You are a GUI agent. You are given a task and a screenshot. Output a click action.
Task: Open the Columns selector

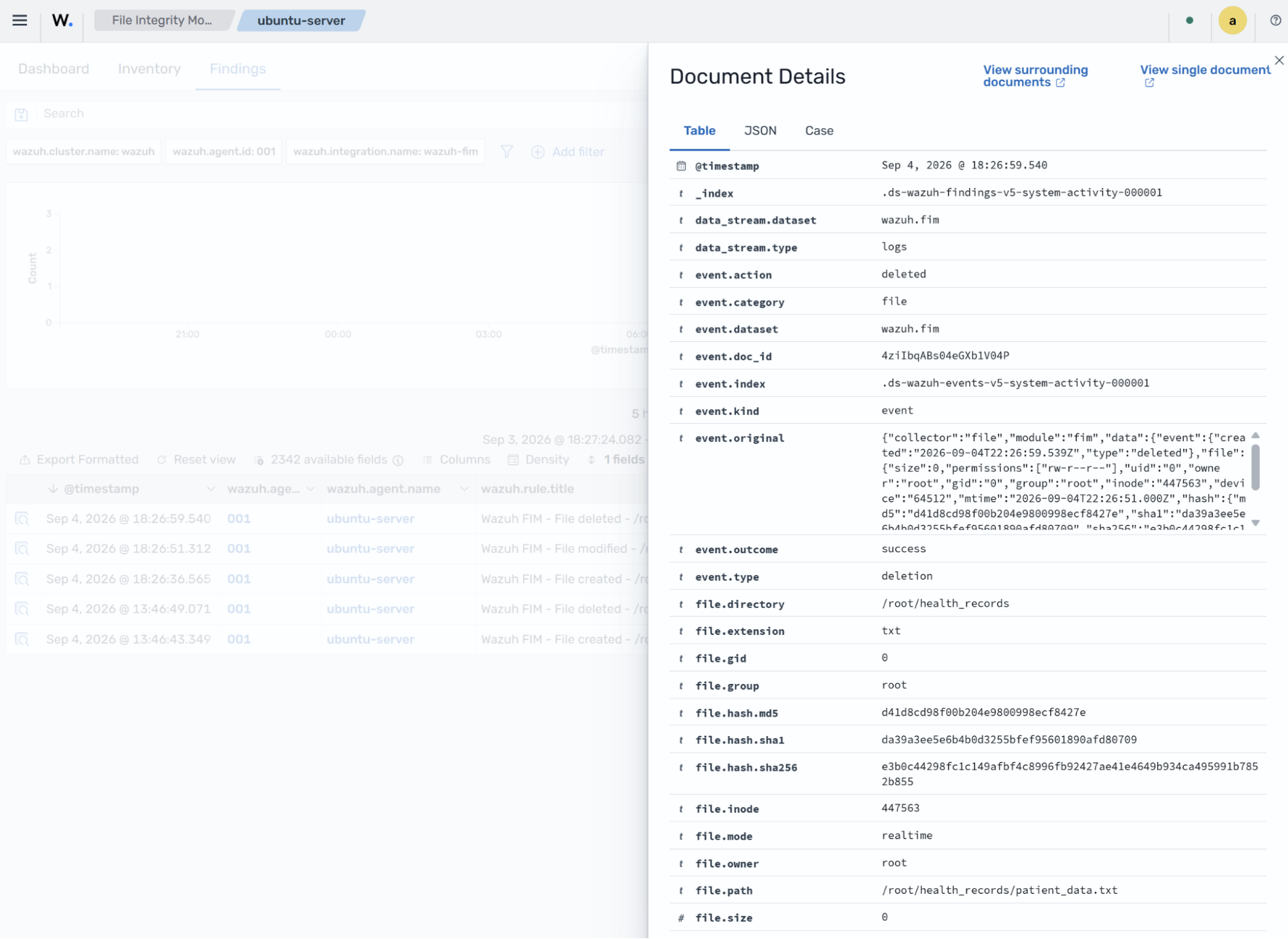[457, 460]
